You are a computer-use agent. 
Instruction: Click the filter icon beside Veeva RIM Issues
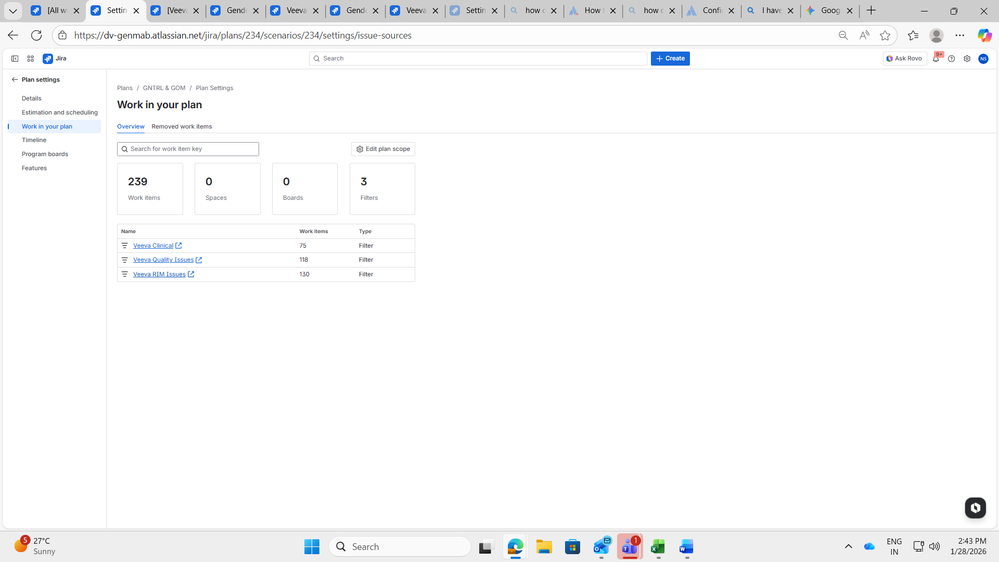125,275
